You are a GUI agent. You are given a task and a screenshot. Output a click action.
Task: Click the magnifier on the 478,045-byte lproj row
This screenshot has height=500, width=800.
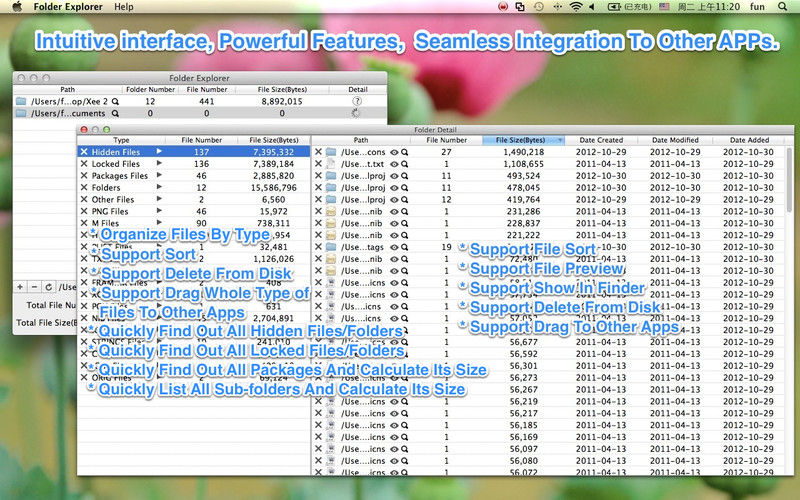coord(405,188)
